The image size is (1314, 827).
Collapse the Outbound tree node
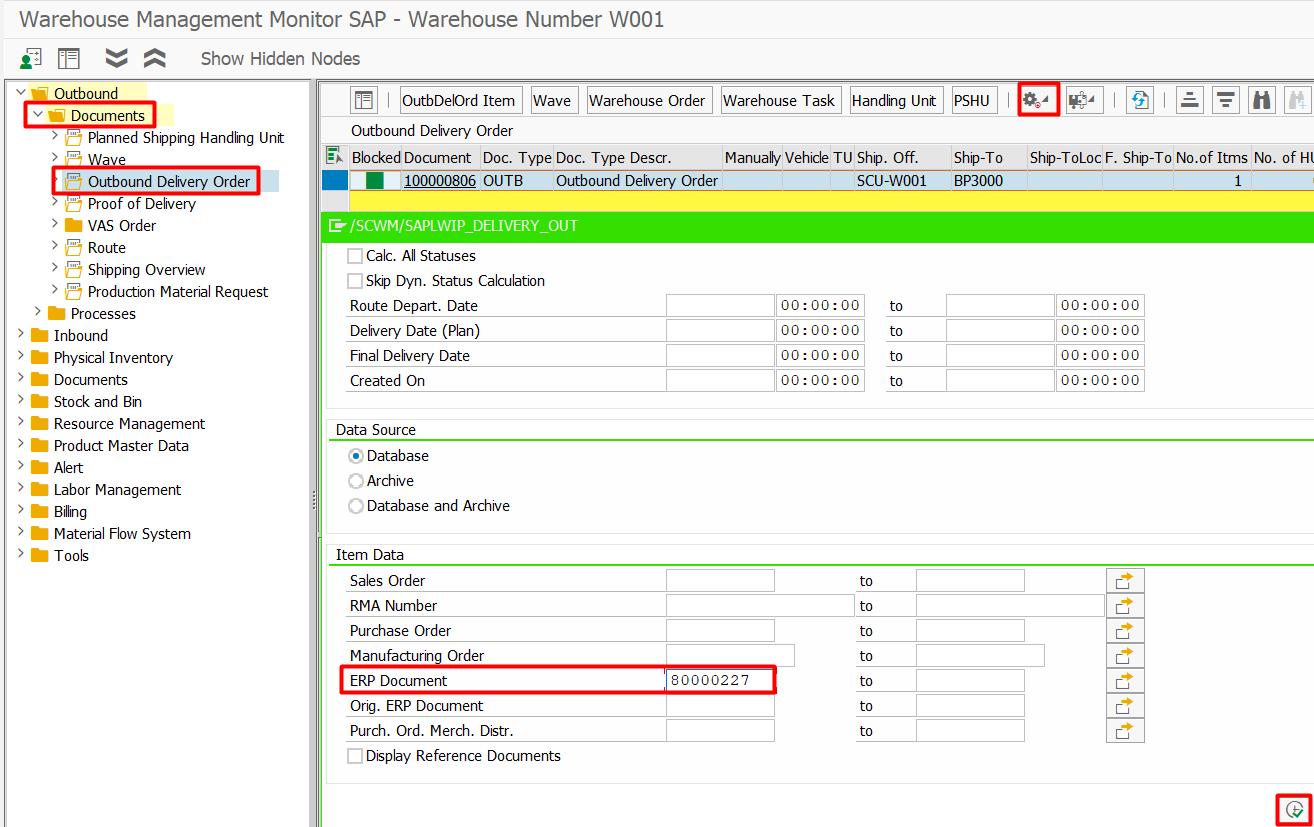21,93
